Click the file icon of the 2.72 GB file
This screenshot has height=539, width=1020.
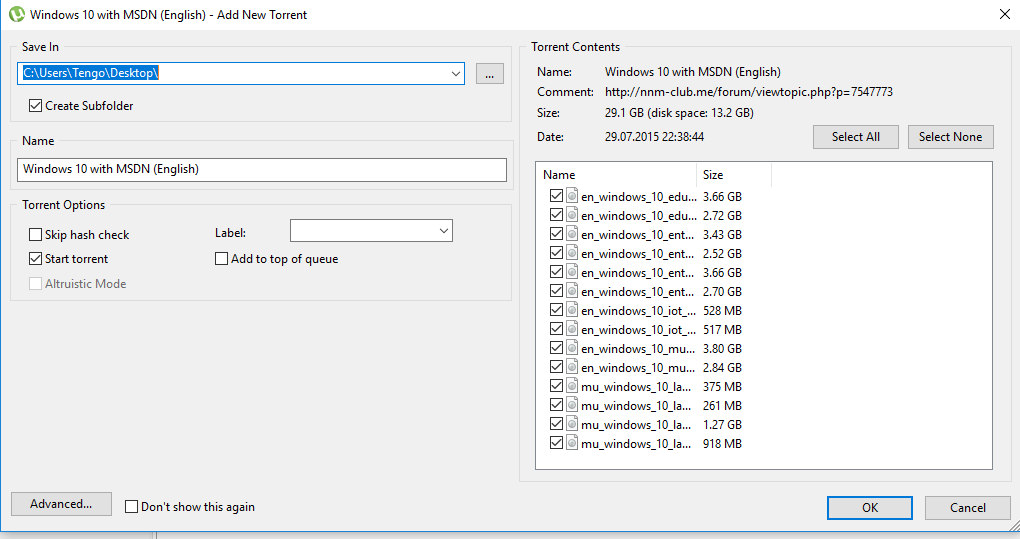click(x=573, y=215)
